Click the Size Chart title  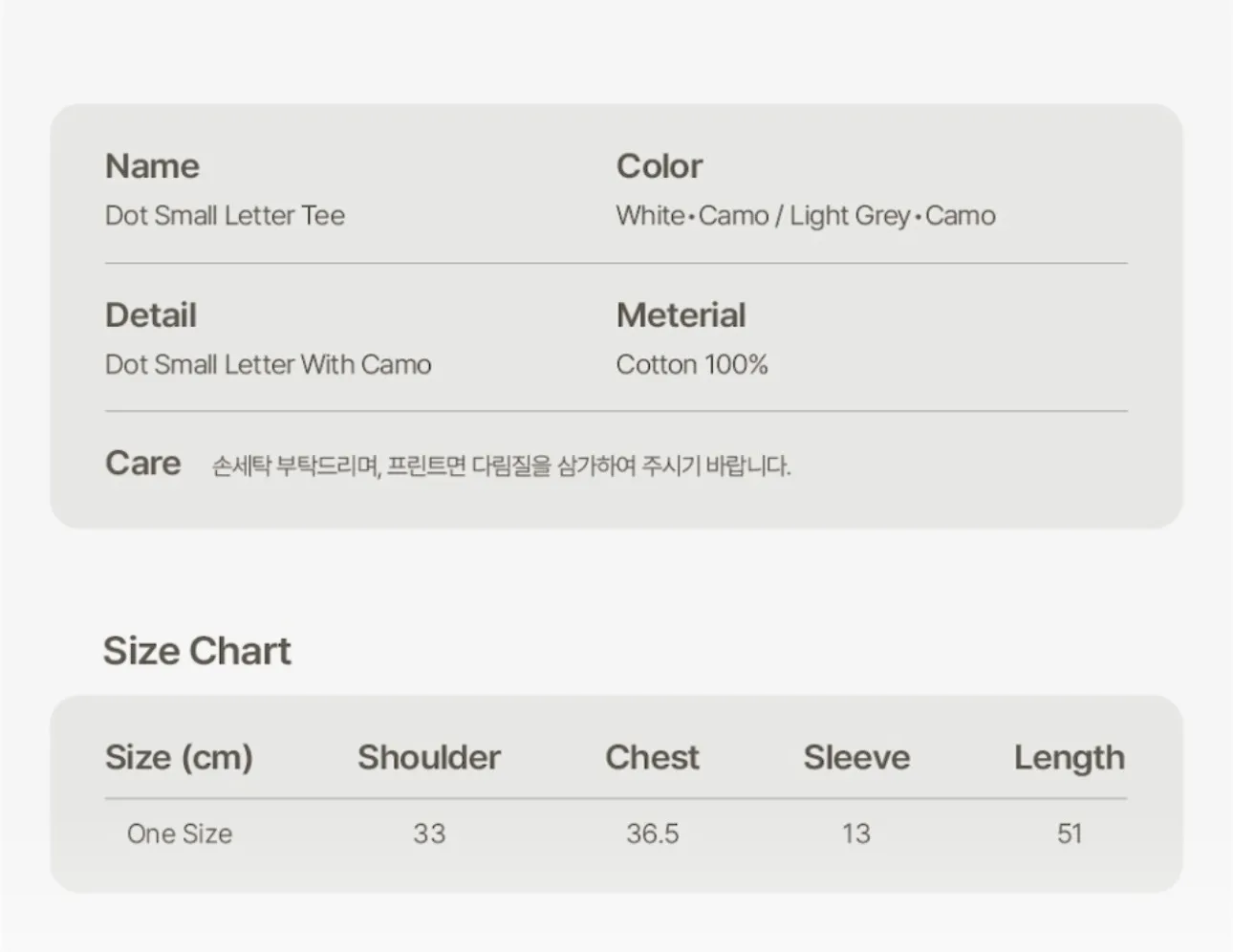pos(197,651)
